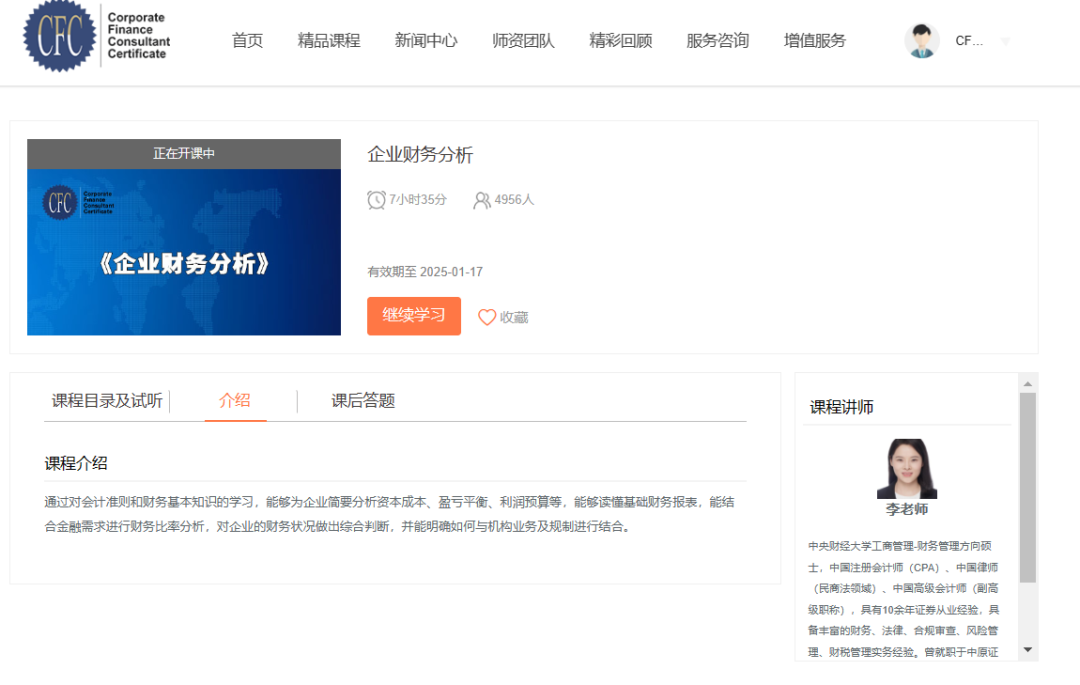
Task: Click the 李老师 instructor name
Action: coord(906,509)
